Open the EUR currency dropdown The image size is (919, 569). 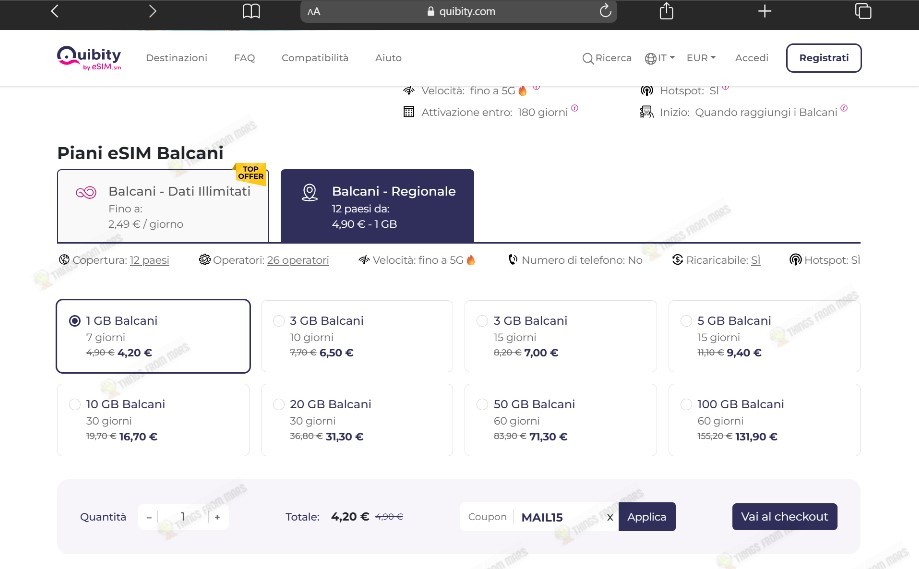click(x=701, y=58)
